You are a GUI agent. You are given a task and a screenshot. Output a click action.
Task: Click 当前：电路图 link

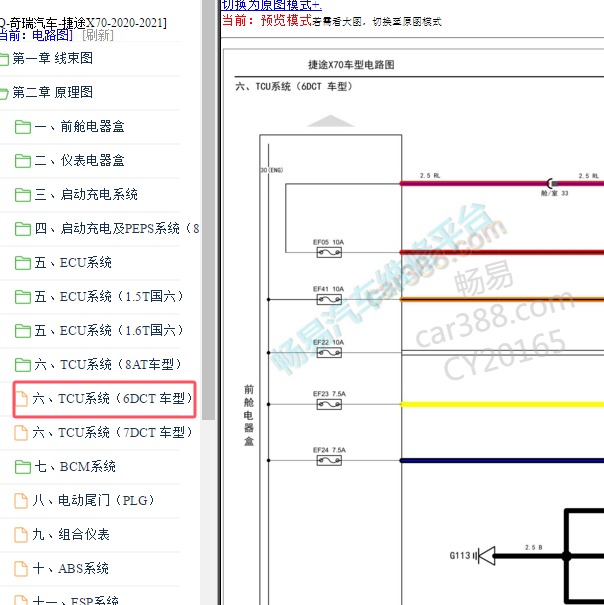[36, 35]
